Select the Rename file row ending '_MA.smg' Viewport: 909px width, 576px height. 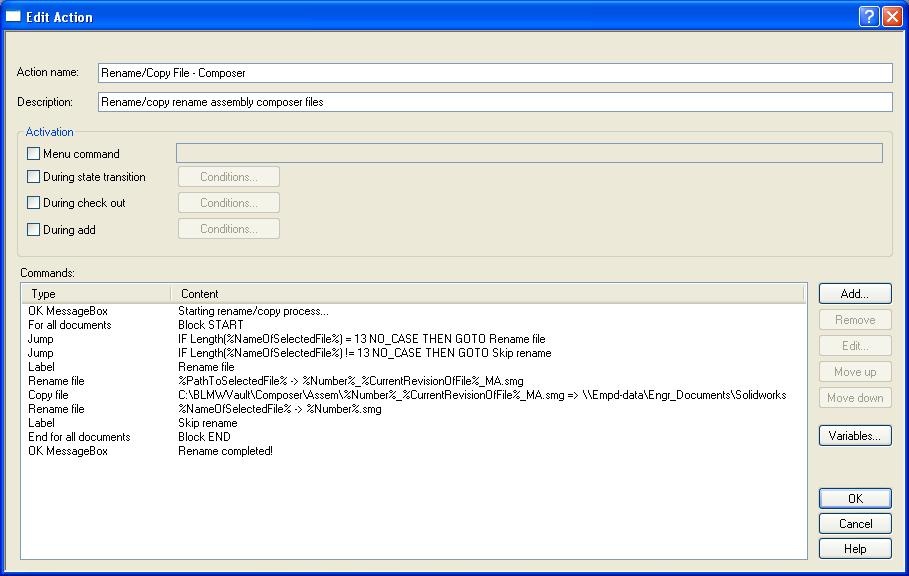point(414,381)
